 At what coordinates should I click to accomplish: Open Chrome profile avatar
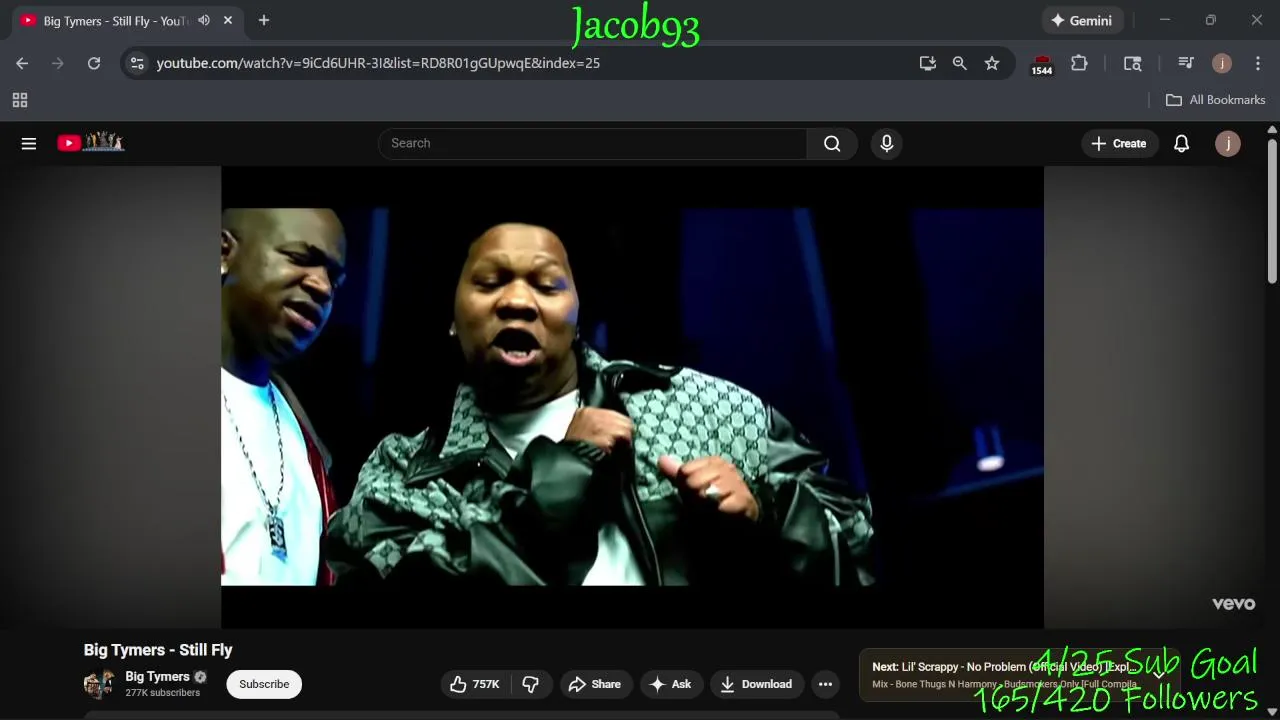point(1222,63)
